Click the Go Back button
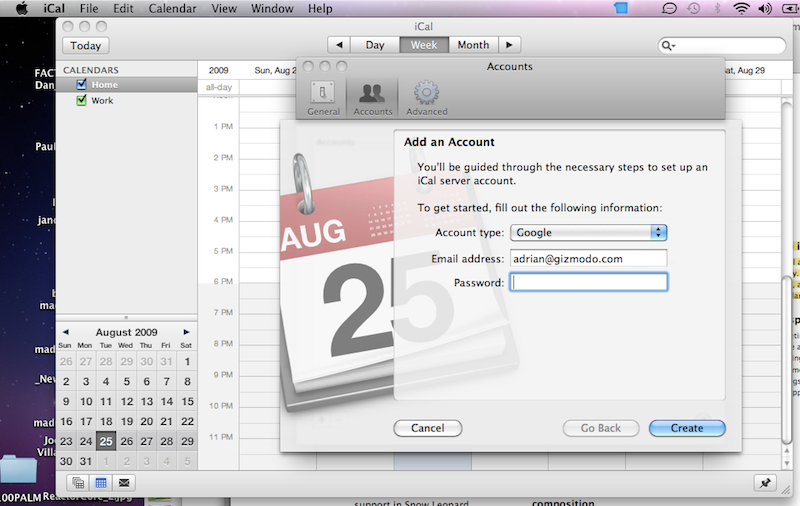 (x=601, y=428)
